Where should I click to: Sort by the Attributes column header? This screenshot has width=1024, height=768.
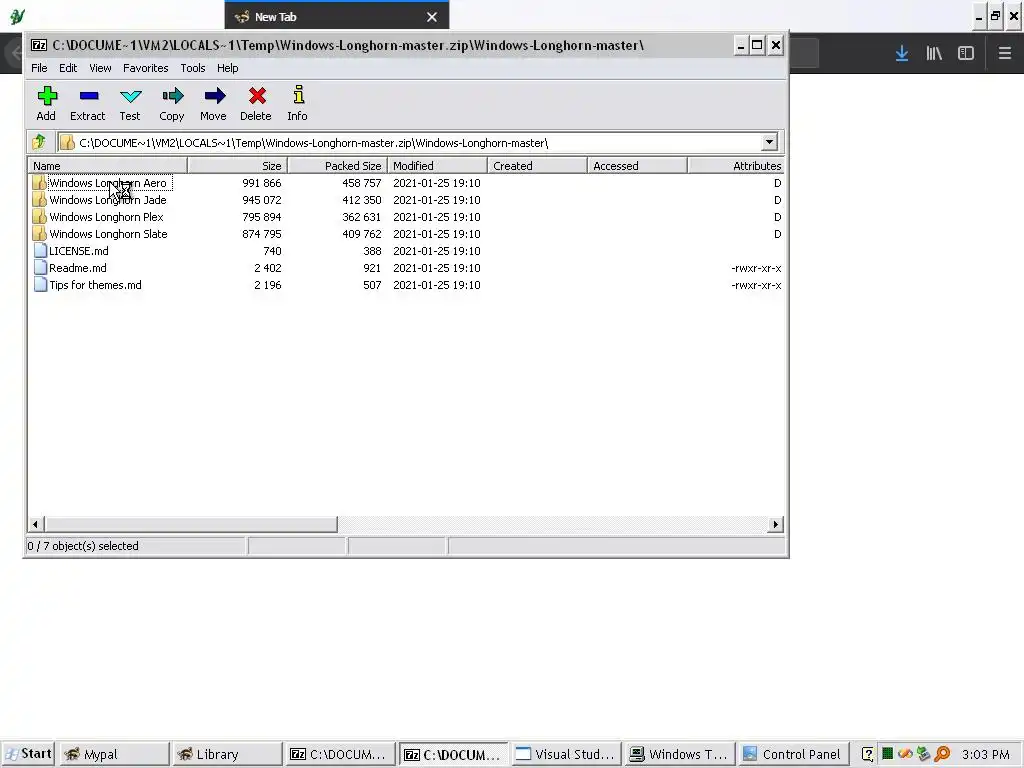(x=736, y=166)
